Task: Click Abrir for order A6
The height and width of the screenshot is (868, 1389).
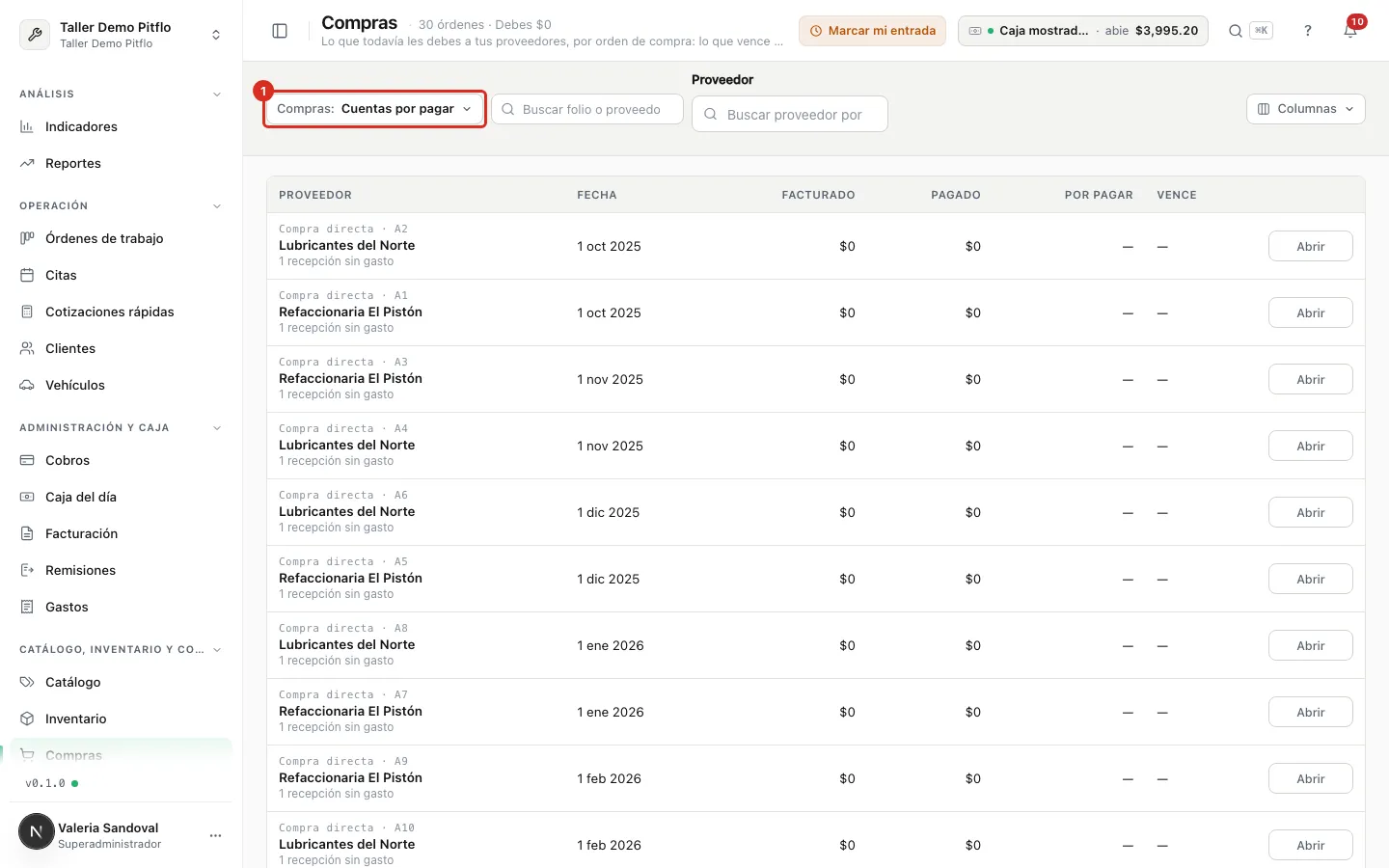Action: coord(1310,512)
